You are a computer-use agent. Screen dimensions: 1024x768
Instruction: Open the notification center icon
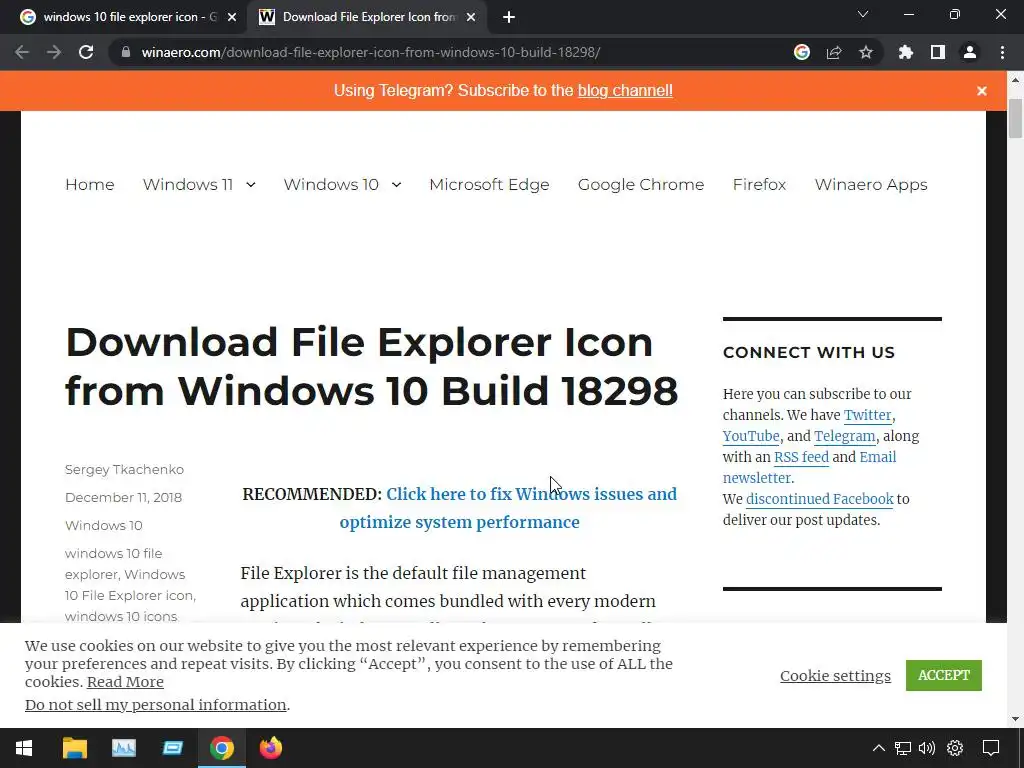point(991,748)
